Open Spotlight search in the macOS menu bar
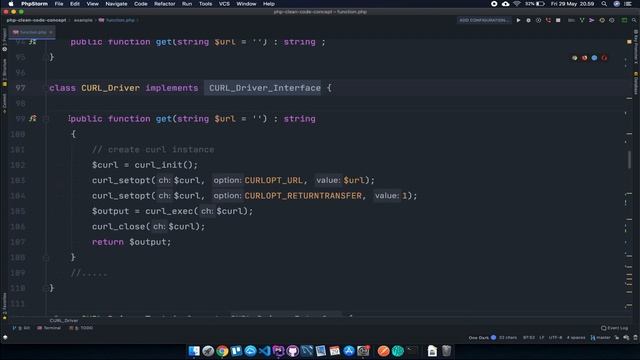Screen dimensions: 640x360 coord(604,4)
